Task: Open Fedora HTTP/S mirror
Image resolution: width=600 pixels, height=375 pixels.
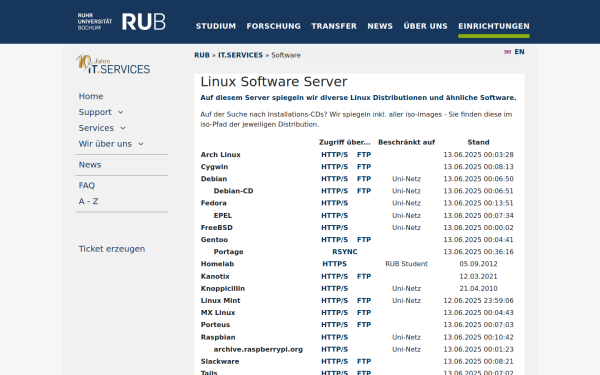Action: pos(334,203)
